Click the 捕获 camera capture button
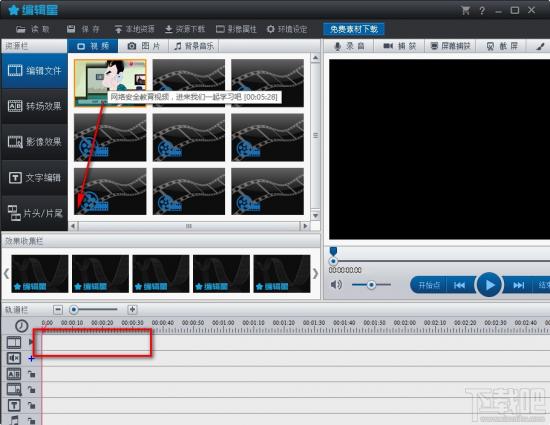This screenshot has width=550, height=425. (399, 46)
